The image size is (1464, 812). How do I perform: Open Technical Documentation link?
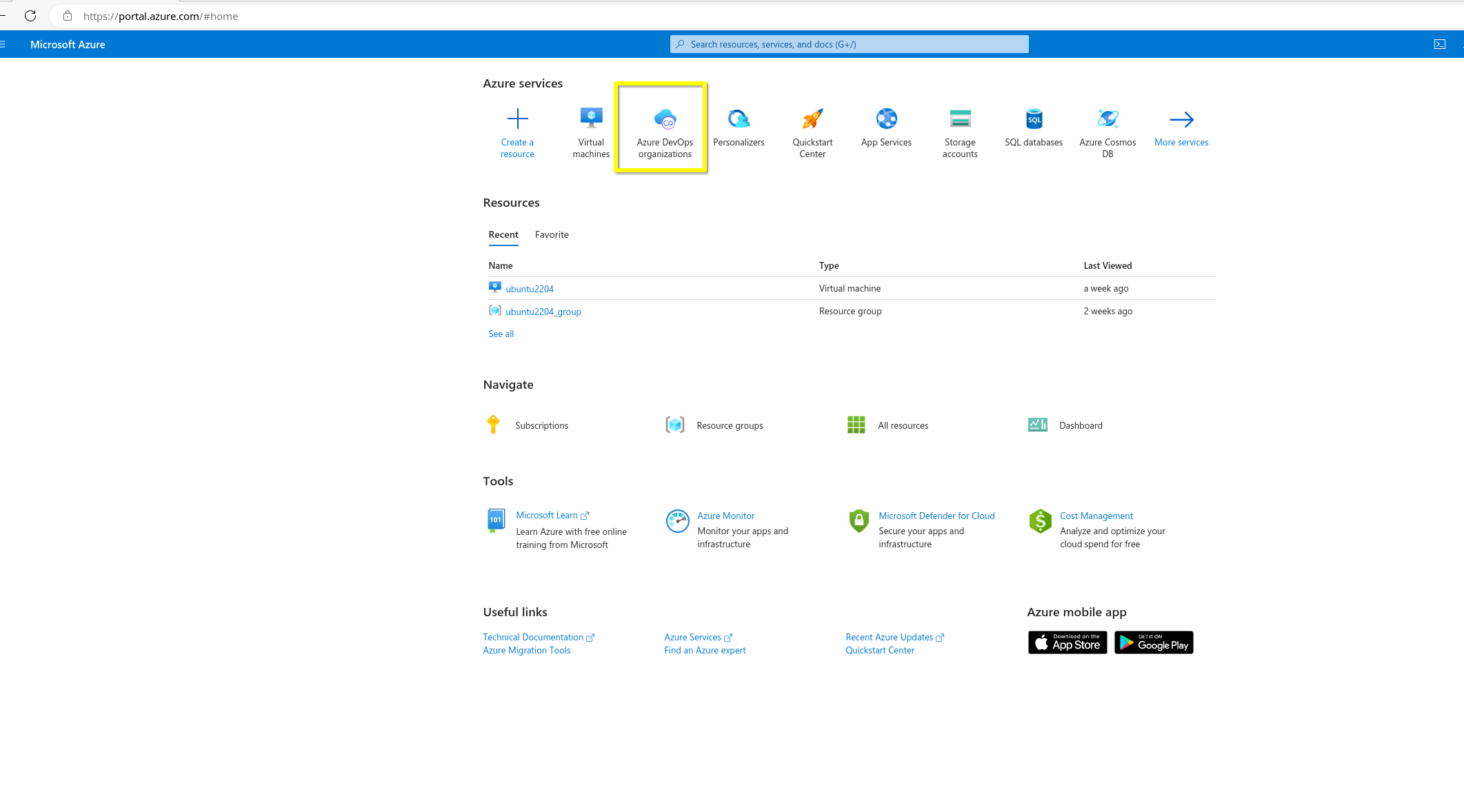pyautogui.click(x=539, y=637)
